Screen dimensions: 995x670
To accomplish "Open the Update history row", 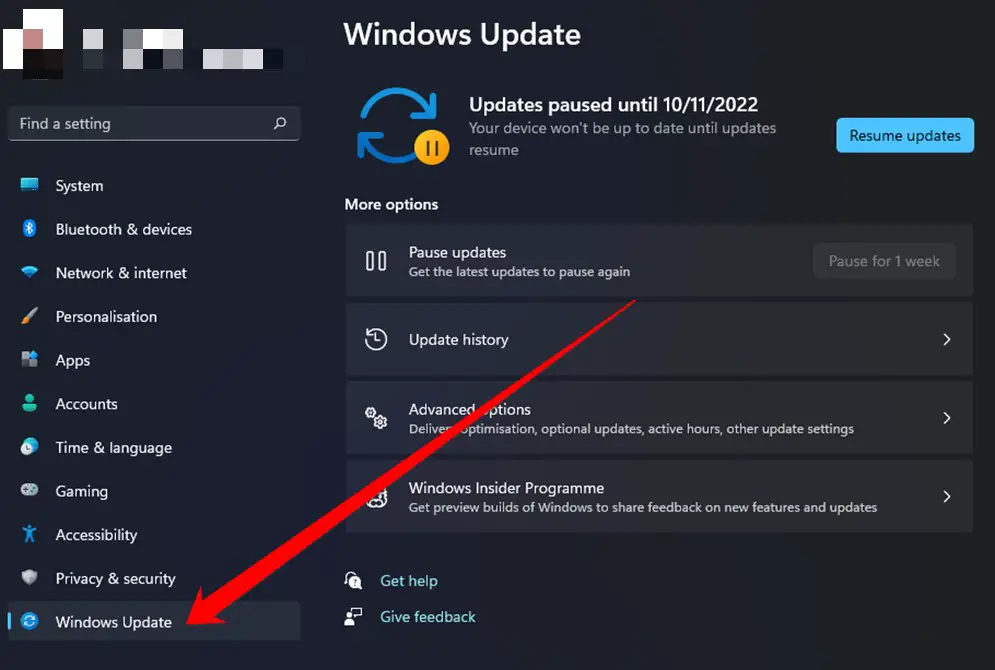I will (659, 339).
